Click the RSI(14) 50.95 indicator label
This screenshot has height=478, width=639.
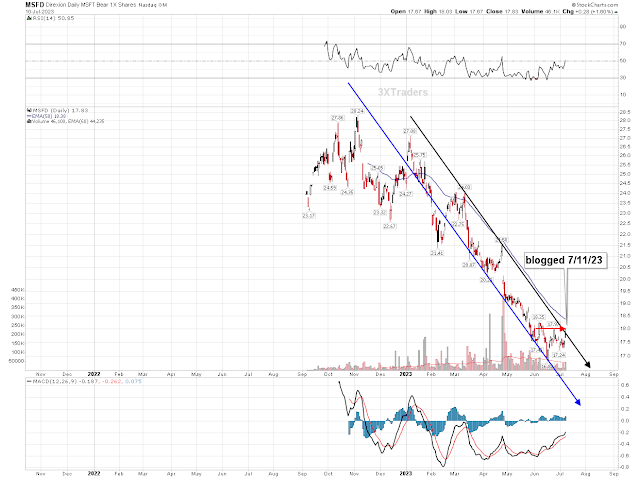click(53, 18)
